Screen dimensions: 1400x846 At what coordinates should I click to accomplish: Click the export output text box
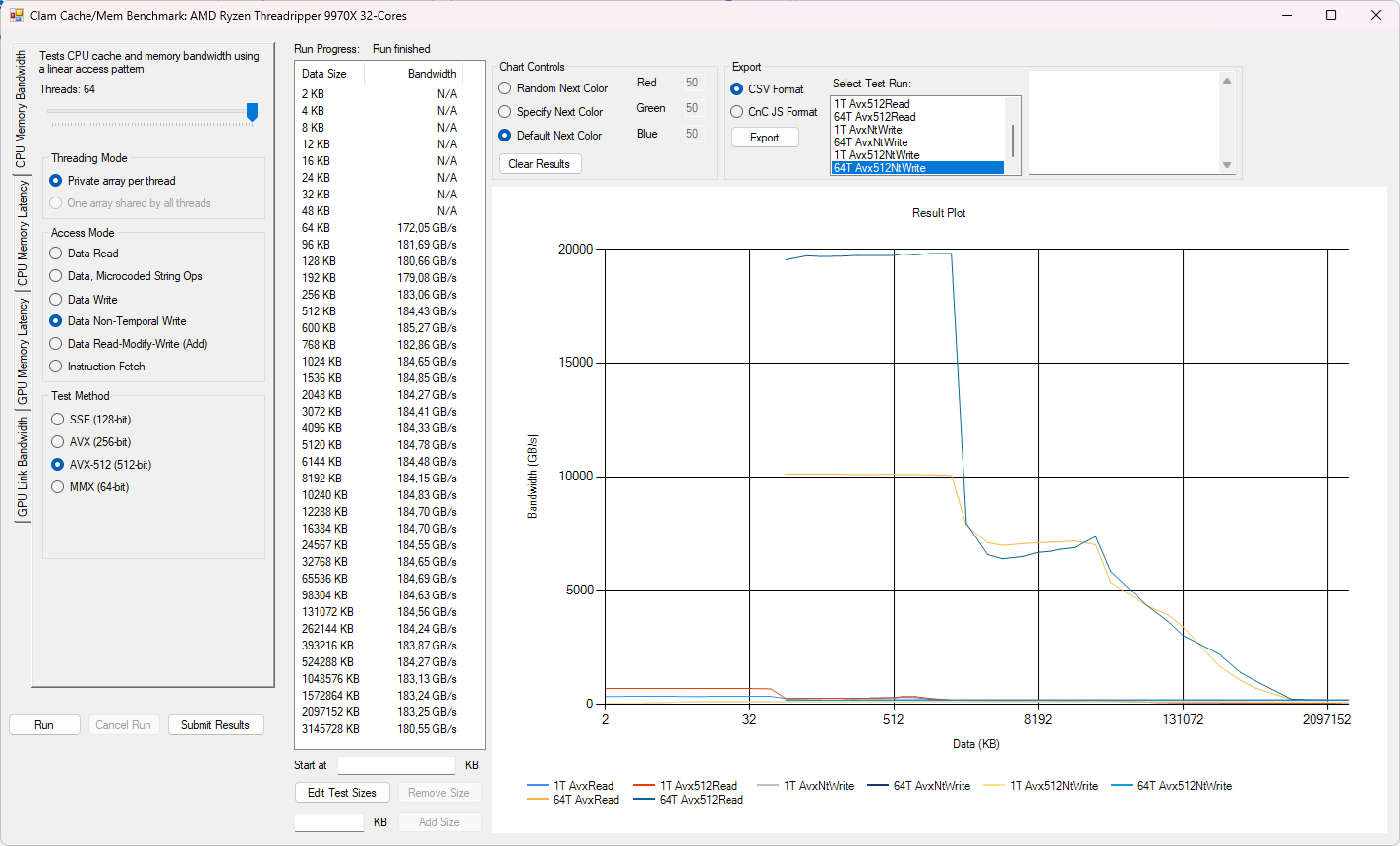1124,123
